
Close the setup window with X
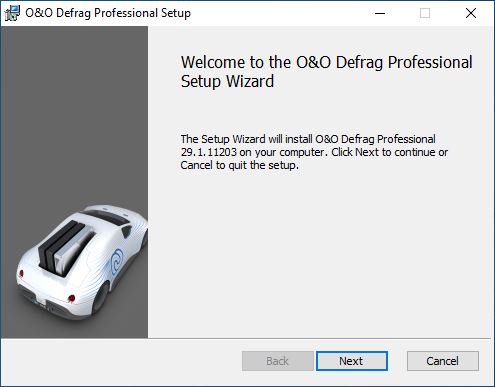471,13
